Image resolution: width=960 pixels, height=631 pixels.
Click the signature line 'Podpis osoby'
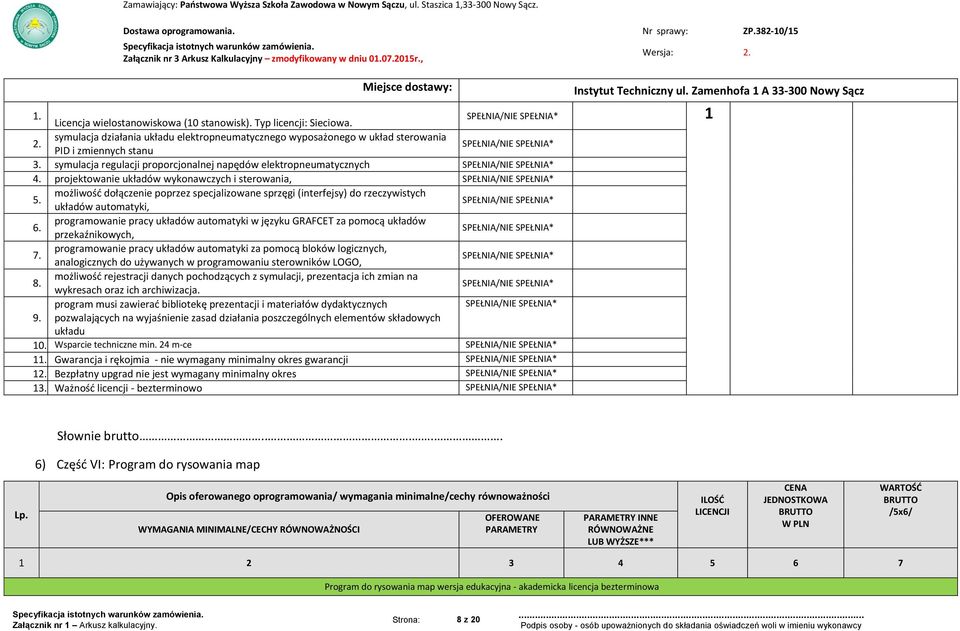691,625
